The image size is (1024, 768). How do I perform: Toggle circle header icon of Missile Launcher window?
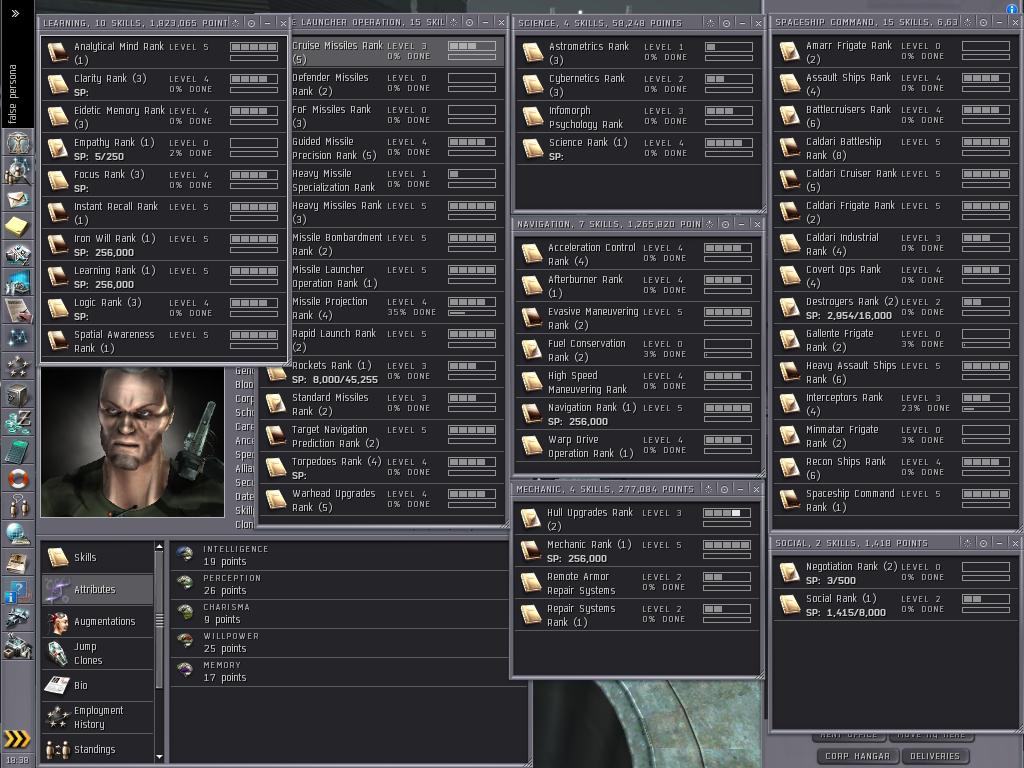(x=469, y=22)
